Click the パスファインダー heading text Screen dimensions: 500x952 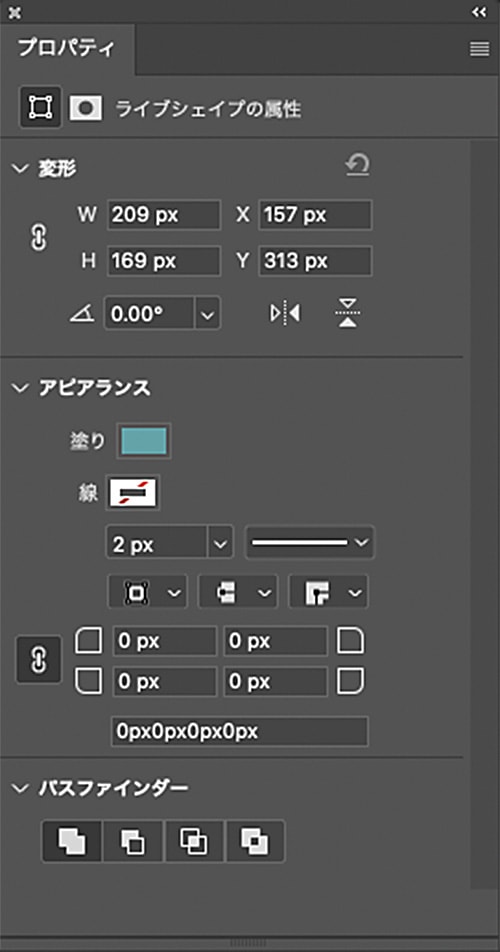(x=113, y=789)
